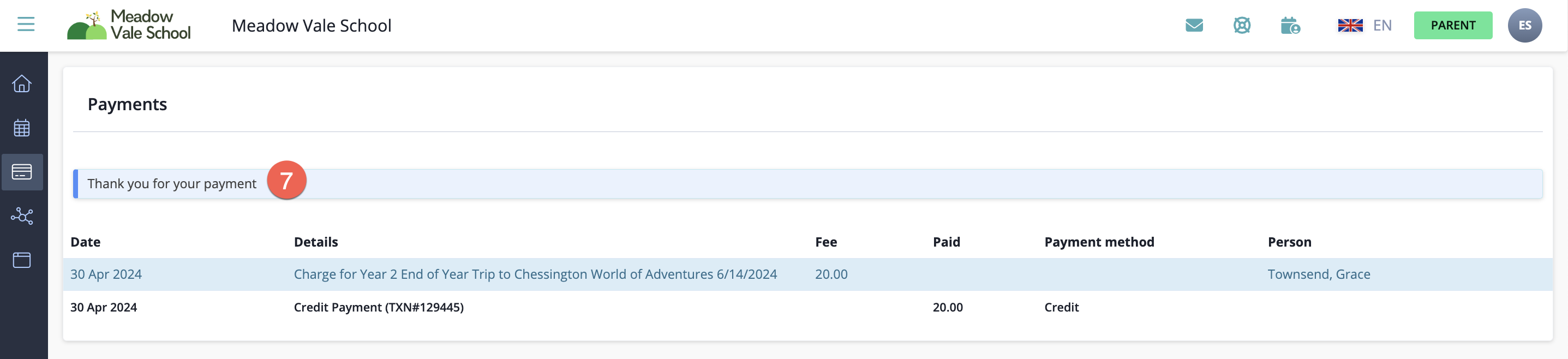Select the Payments card sidebar icon
This screenshot has width=1568, height=359.
click(x=22, y=172)
